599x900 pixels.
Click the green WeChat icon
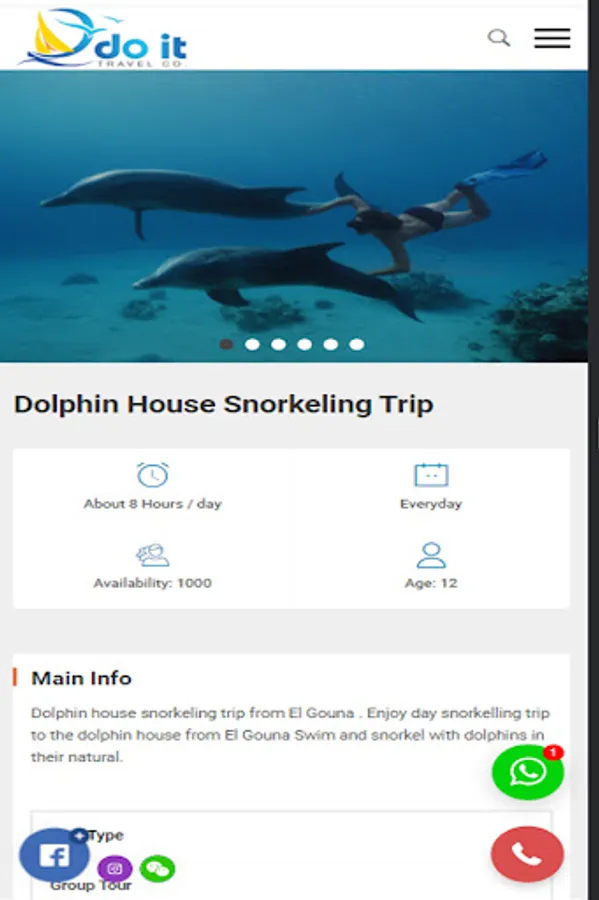coord(158,868)
